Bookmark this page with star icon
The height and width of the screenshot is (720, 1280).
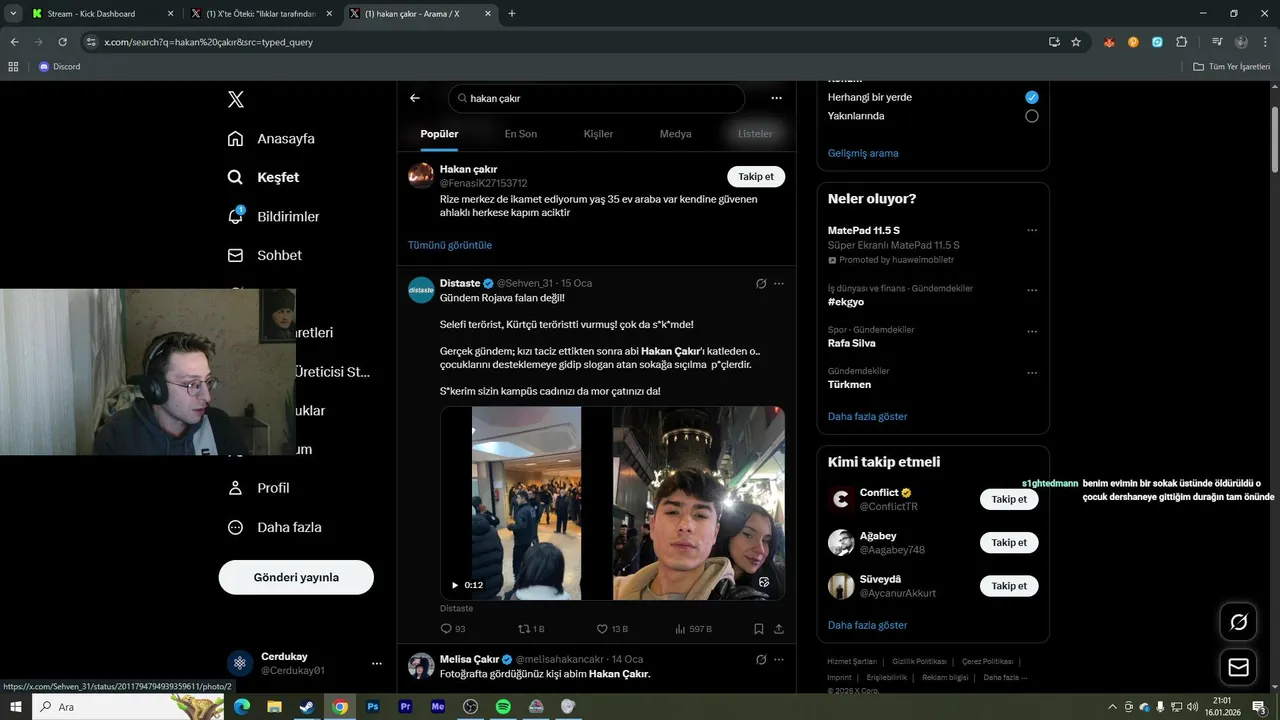point(1076,42)
